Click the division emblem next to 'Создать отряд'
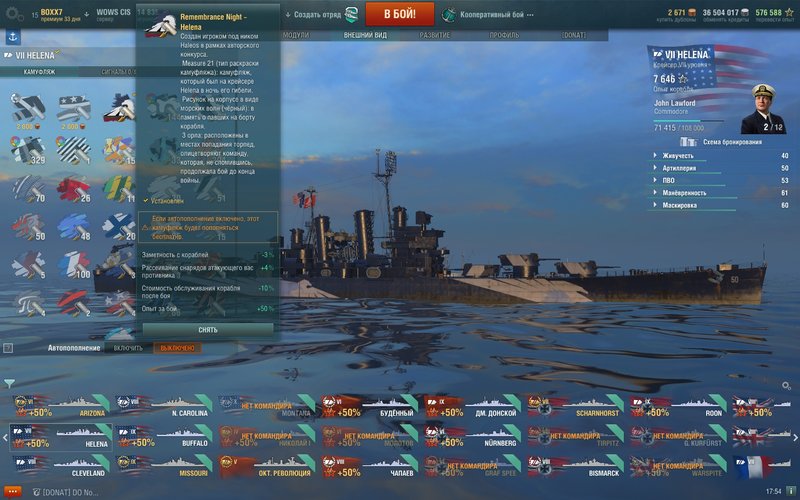The height and width of the screenshot is (500, 800). (352, 14)
